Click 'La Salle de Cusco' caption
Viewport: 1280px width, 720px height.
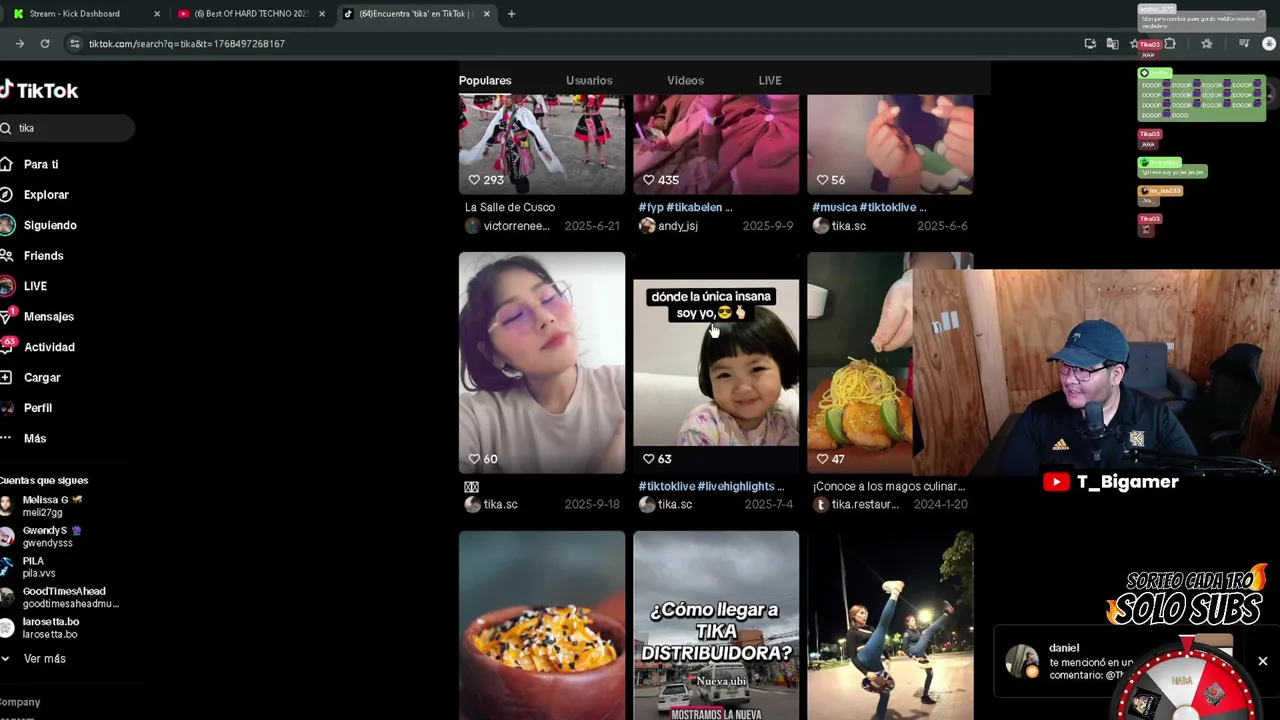tap(510, 207)
